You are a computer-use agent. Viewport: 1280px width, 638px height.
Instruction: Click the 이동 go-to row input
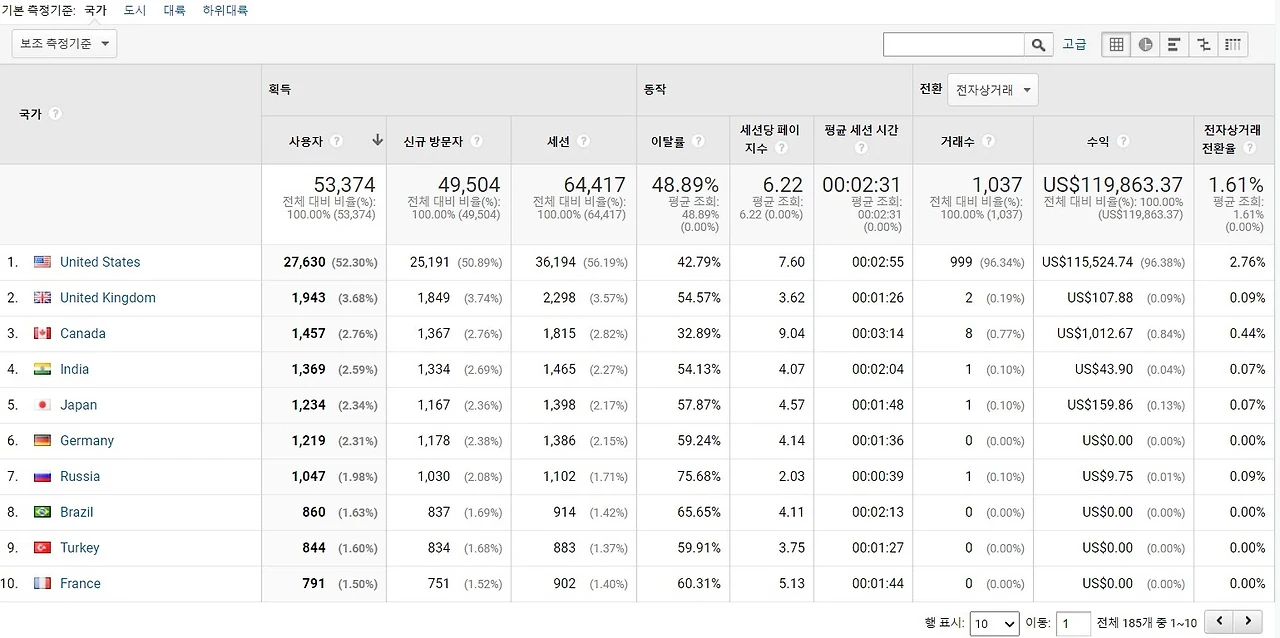[1073, 623]
